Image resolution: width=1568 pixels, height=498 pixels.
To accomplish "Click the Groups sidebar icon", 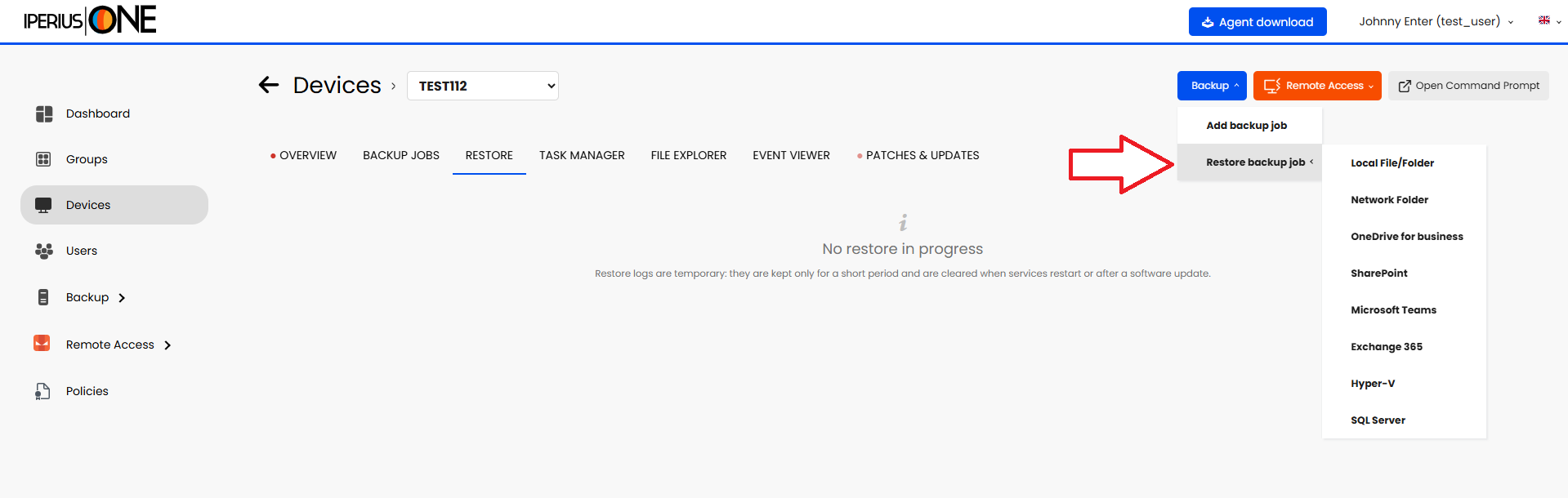I will [44, 159].
